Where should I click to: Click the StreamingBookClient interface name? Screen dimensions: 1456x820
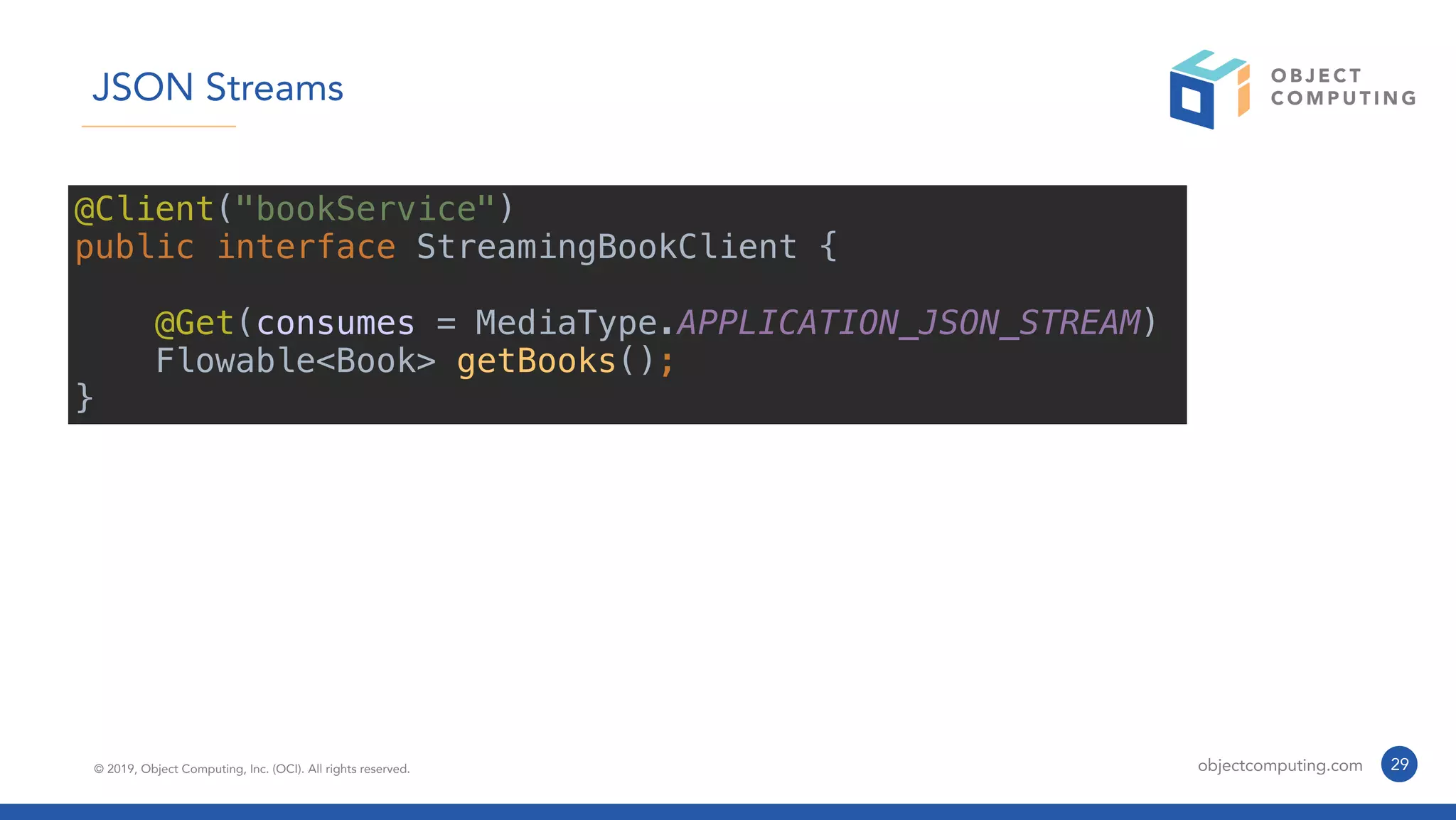[606, 247]
